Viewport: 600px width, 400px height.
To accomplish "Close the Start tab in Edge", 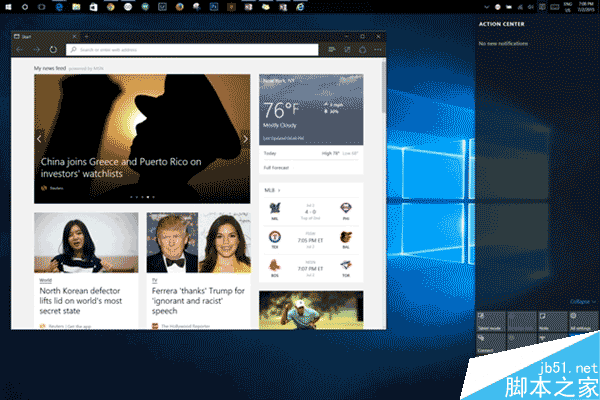I will click(x=75, y=36).
